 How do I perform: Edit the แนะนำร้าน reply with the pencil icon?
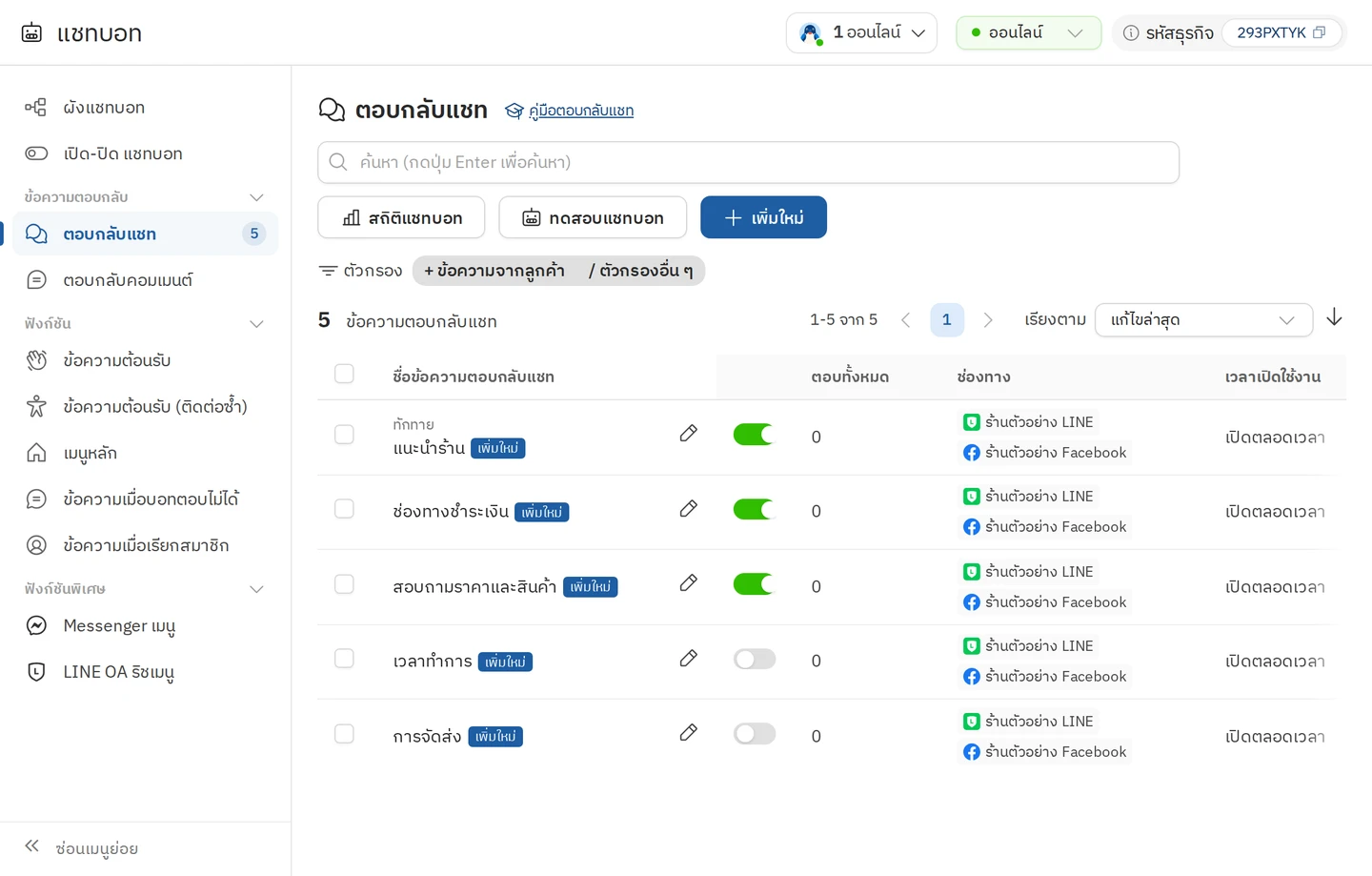click(689, 434)
